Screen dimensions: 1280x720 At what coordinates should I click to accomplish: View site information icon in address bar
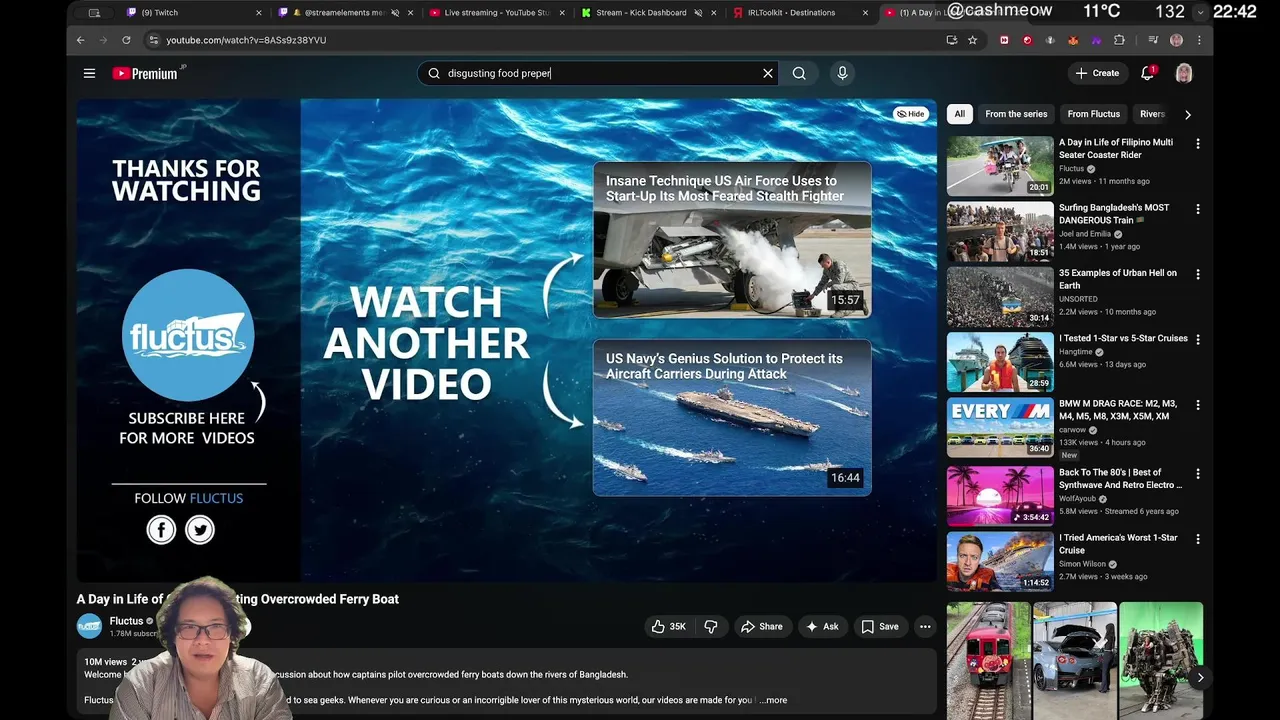point(153,40)
